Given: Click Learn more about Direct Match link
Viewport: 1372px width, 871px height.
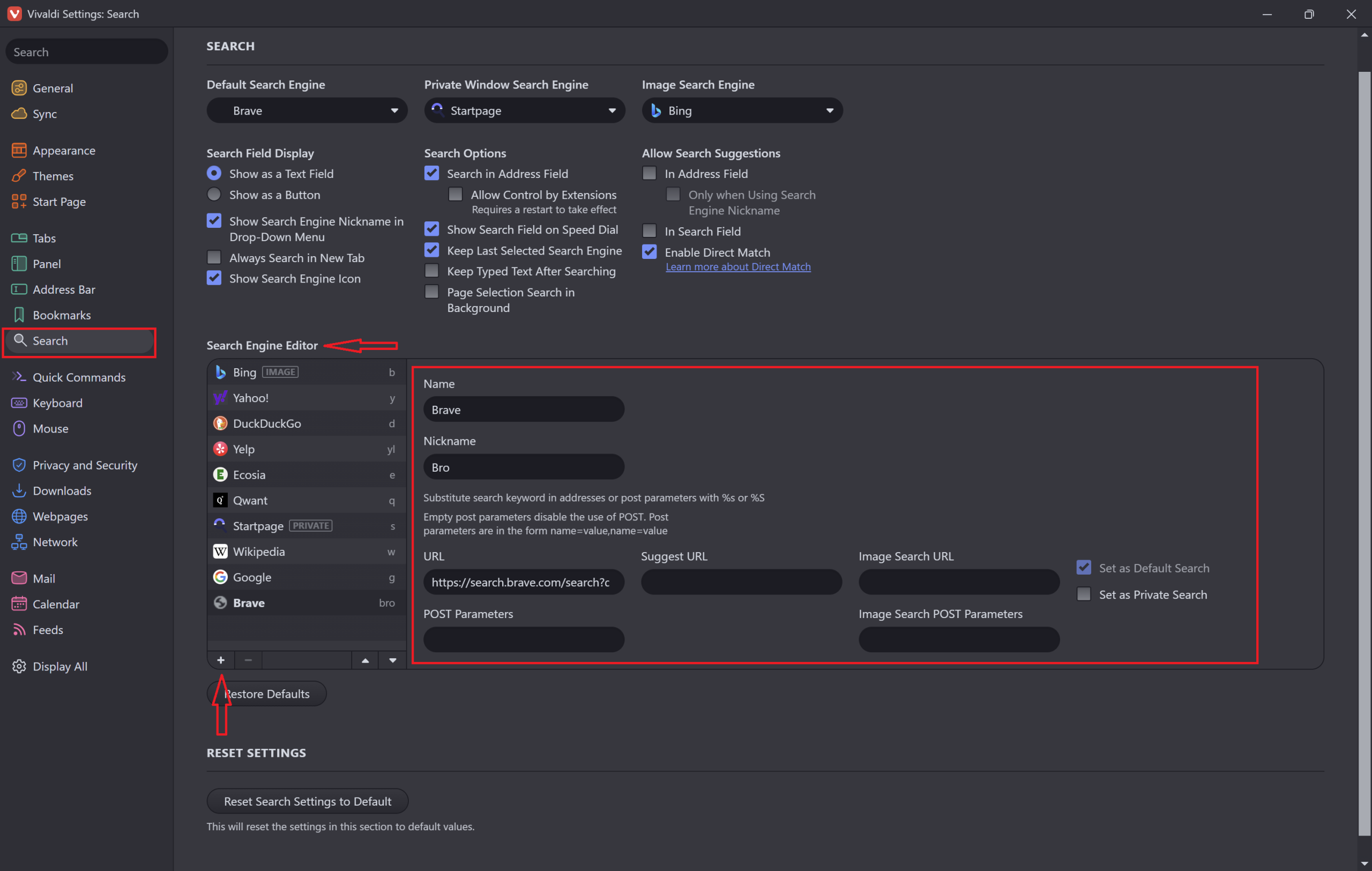Looking at the screenshot, I should 738,266.
